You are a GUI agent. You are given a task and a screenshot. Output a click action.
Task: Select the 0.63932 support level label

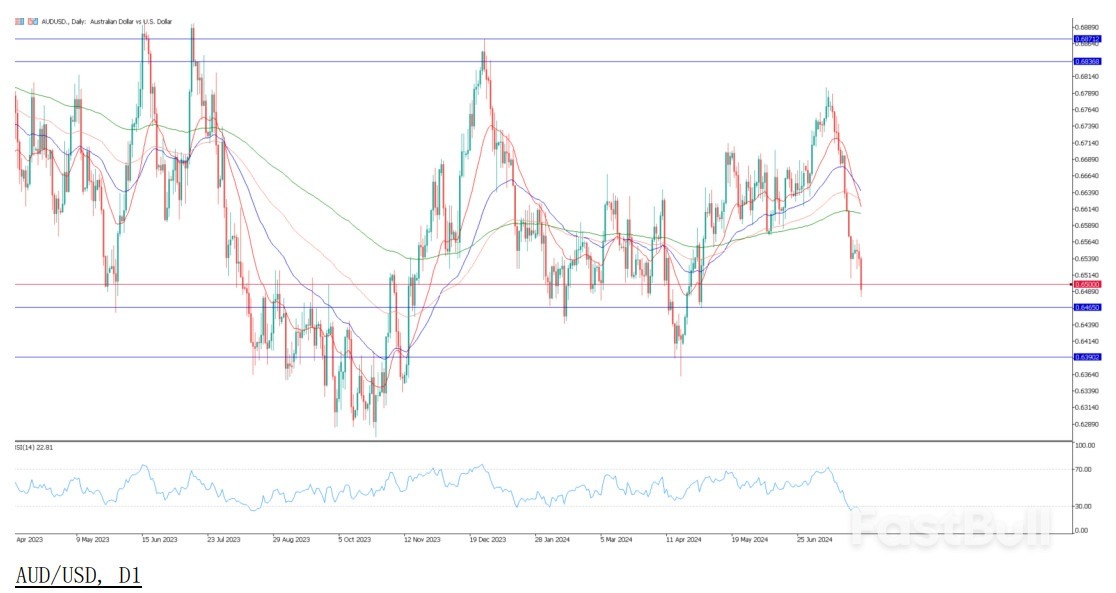[x=1087, y=357]
